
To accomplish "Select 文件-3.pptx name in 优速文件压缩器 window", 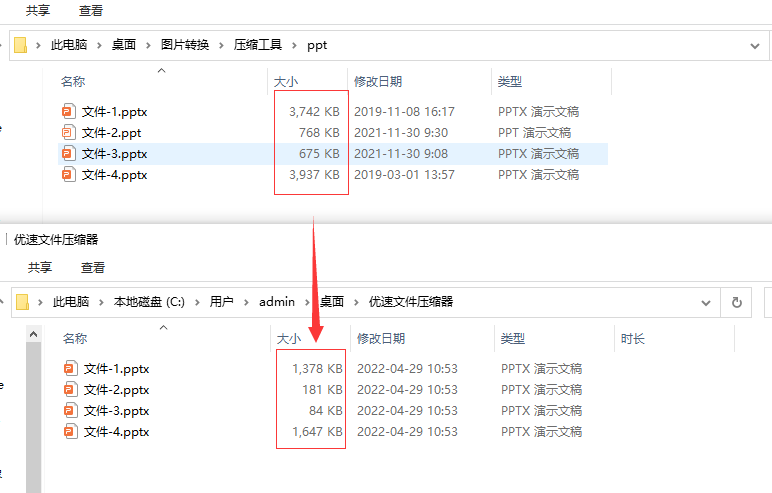I will tap(116, 411).
